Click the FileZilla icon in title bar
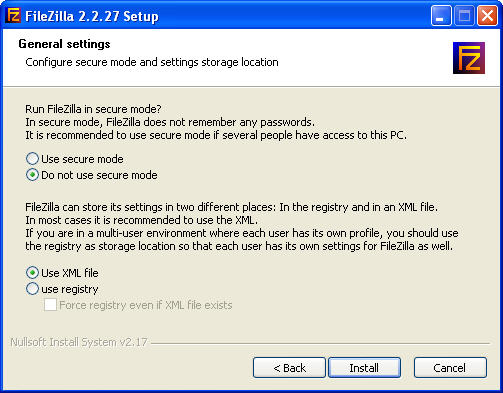This screenshot has width=503, height=393. 13,16
